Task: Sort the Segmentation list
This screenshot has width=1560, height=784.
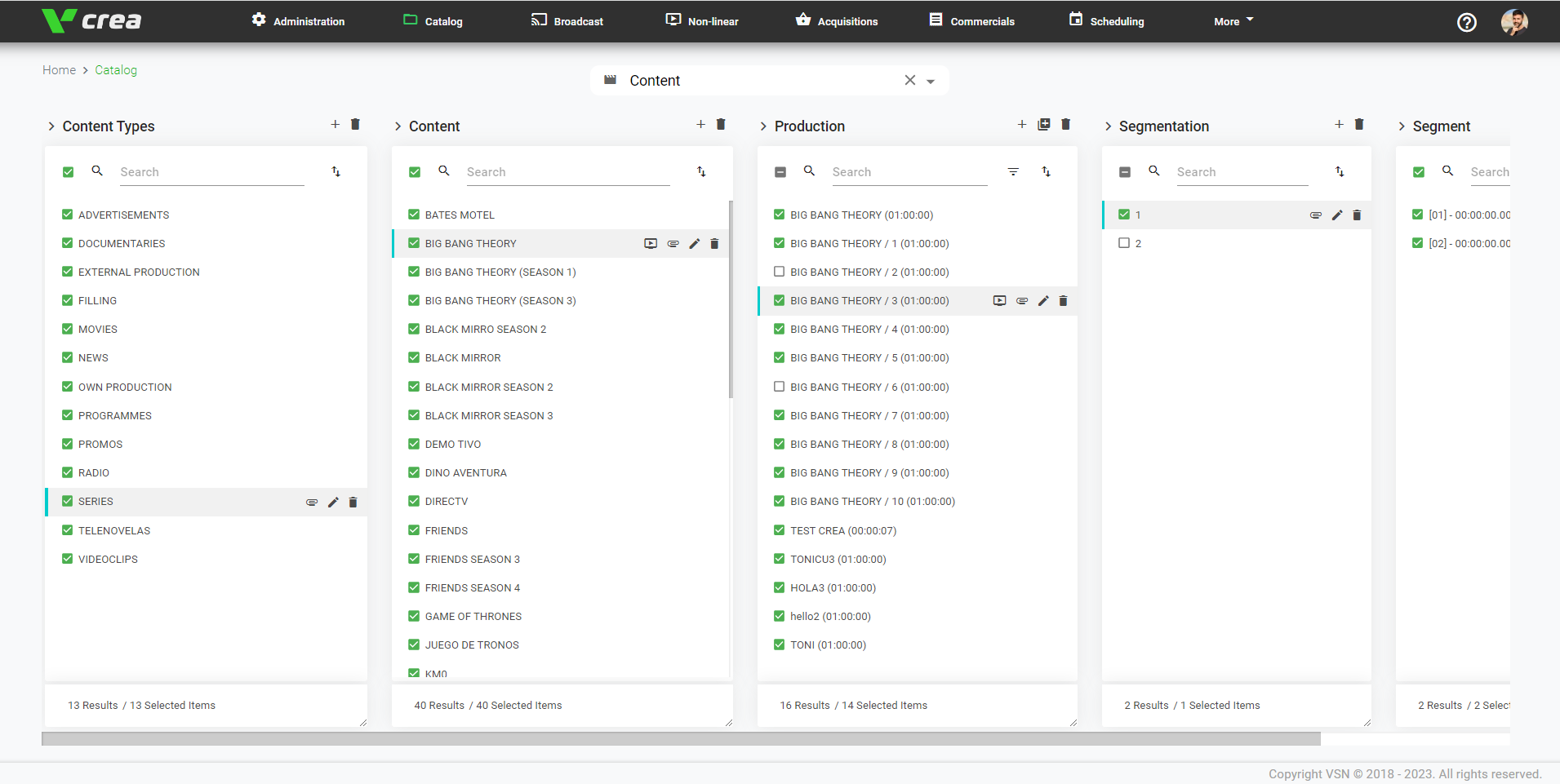Action: 1340,171
